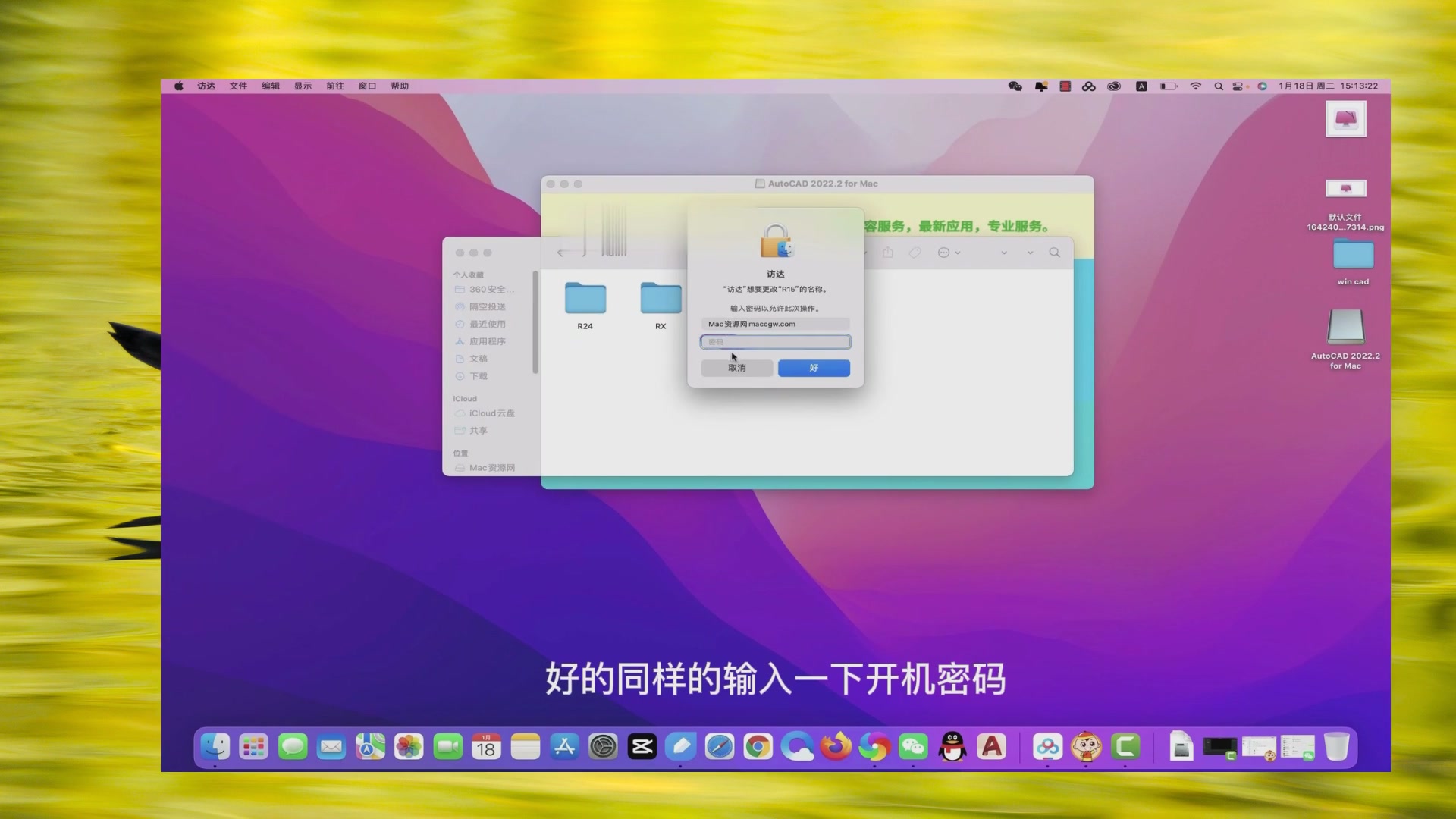Click the Creative Cloud menu bar icon
The width and height of the screenshot is (1456, 819).
tap(1114, 86)
